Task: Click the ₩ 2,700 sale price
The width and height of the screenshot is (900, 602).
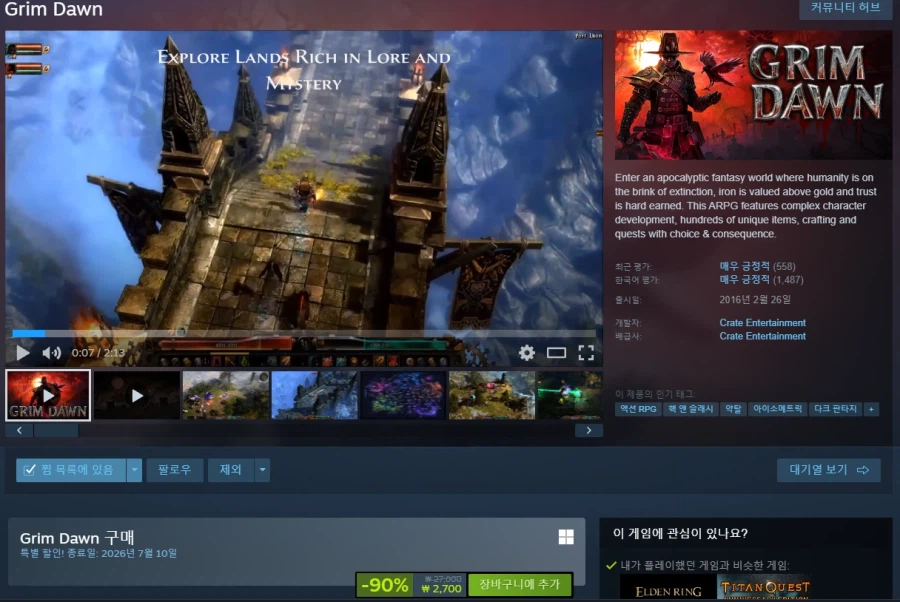Action: [x=441, y=589]
